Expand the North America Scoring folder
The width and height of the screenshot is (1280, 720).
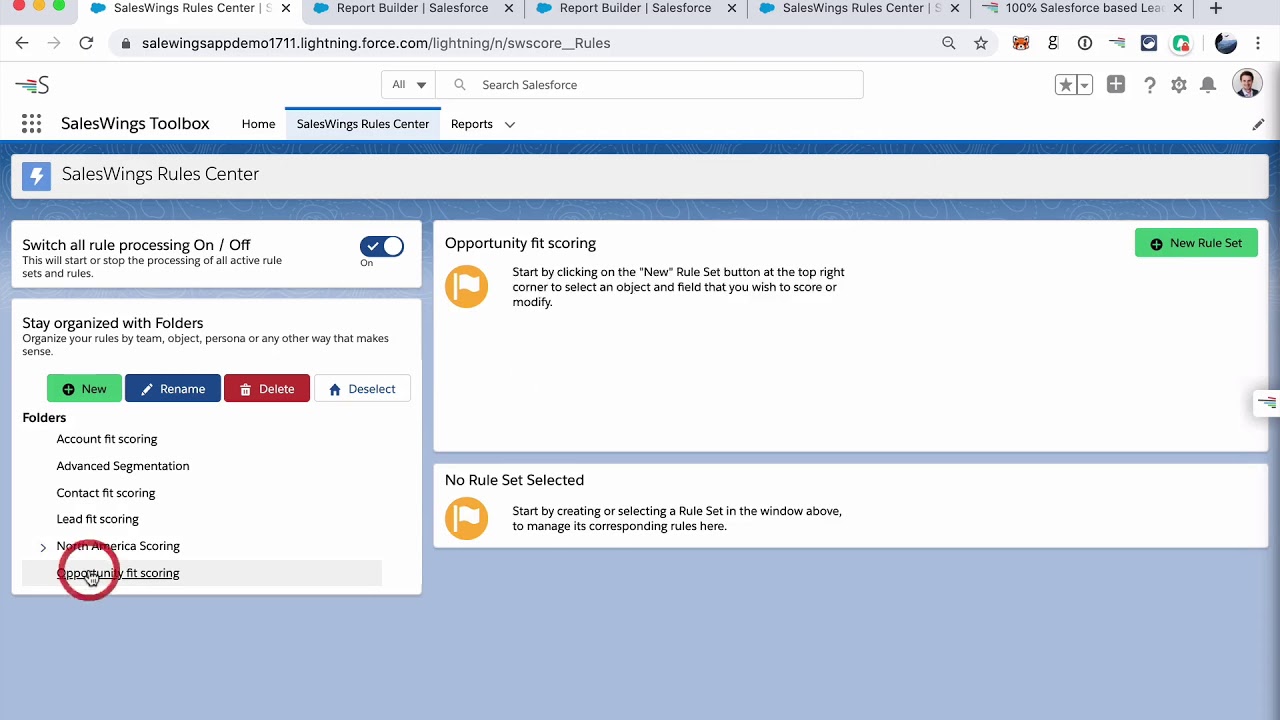point(43,547)
